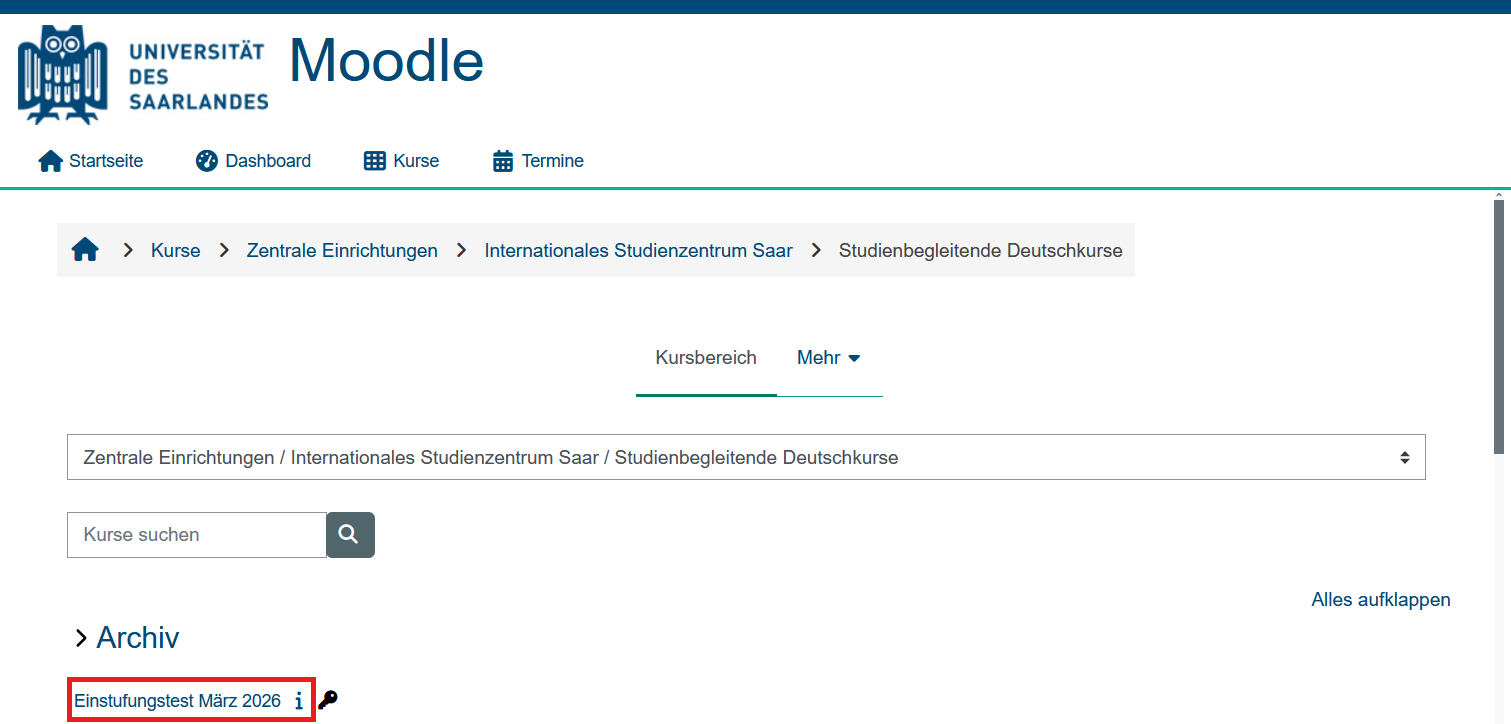Open Internationales Studienzentrum Saar breadcrumb link
The width and height of the screenshot is (1511, 724).
[x=638, y=250]
